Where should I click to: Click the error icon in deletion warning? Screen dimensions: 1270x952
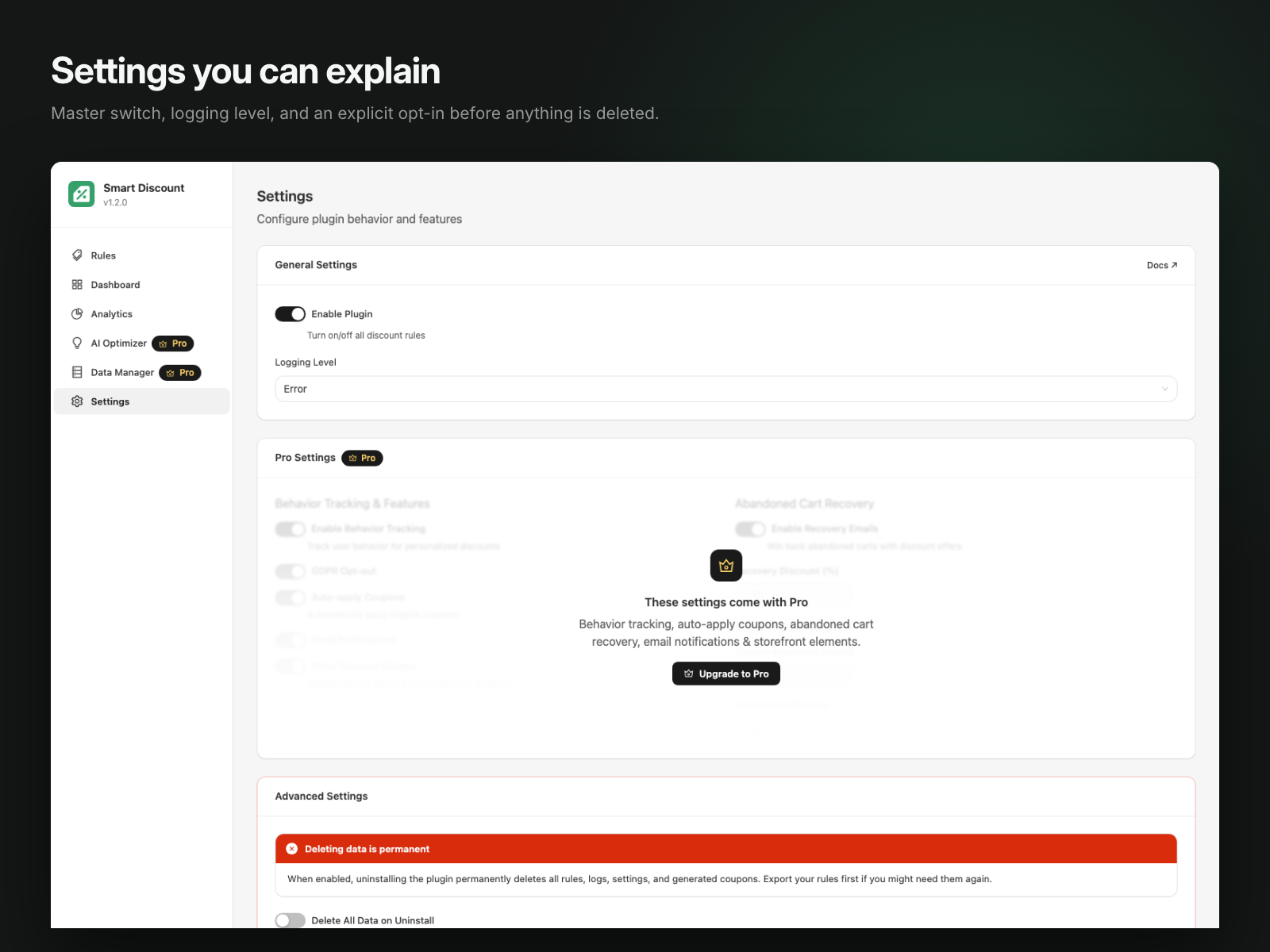click(x=292, y=849)
